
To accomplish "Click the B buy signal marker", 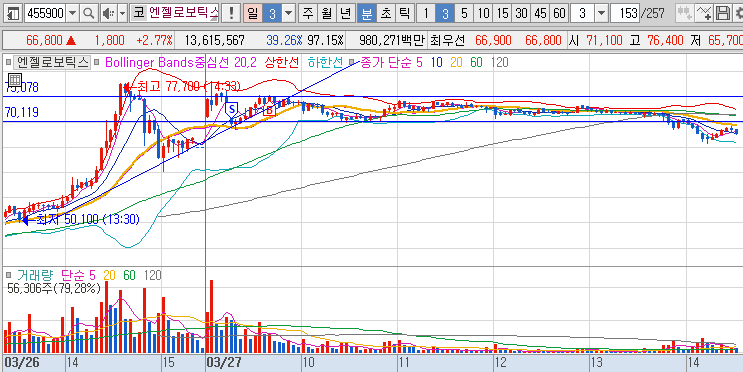I will 270,110.
